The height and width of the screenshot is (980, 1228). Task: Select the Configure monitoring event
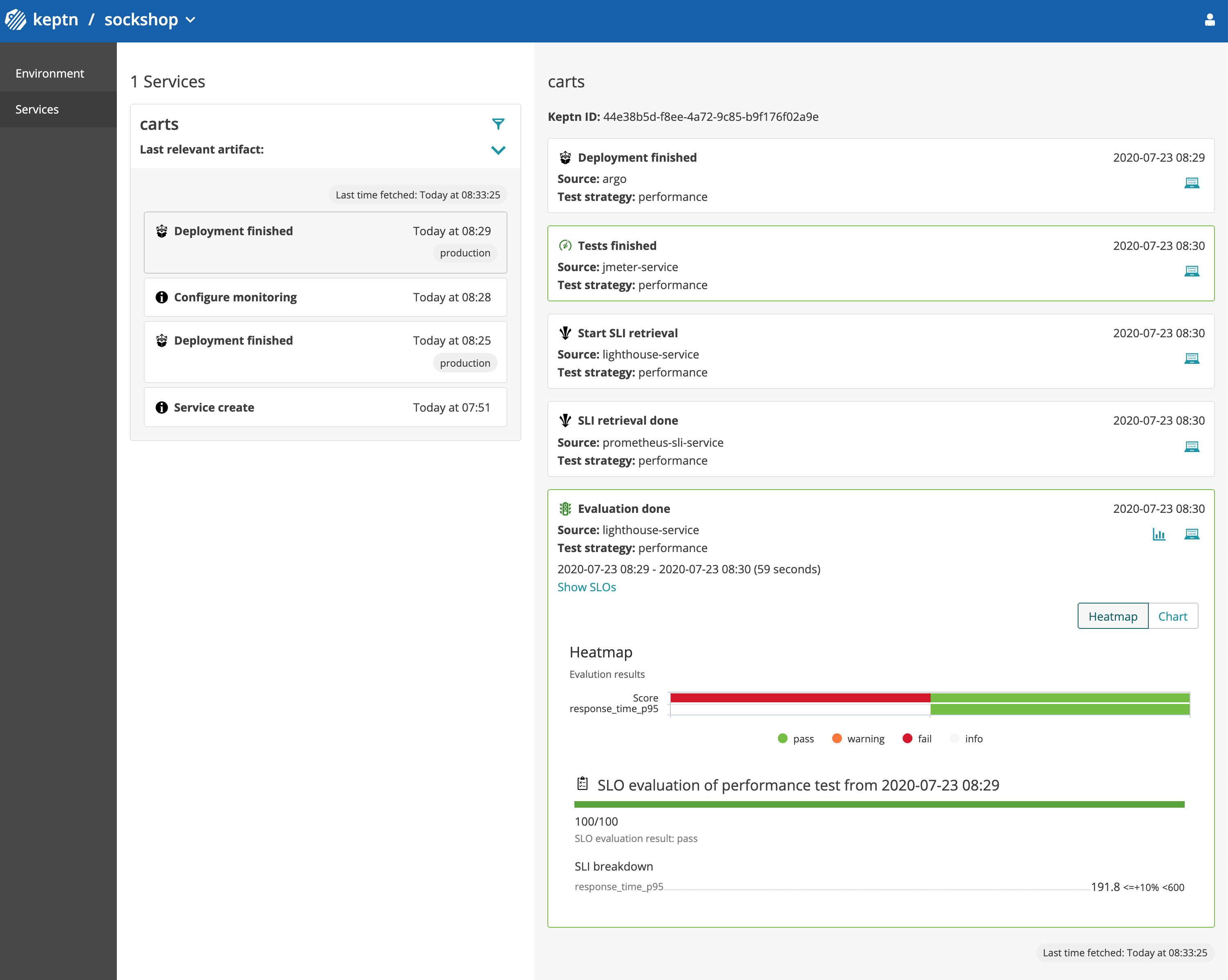pyautogui.click(x=325, y=297)
